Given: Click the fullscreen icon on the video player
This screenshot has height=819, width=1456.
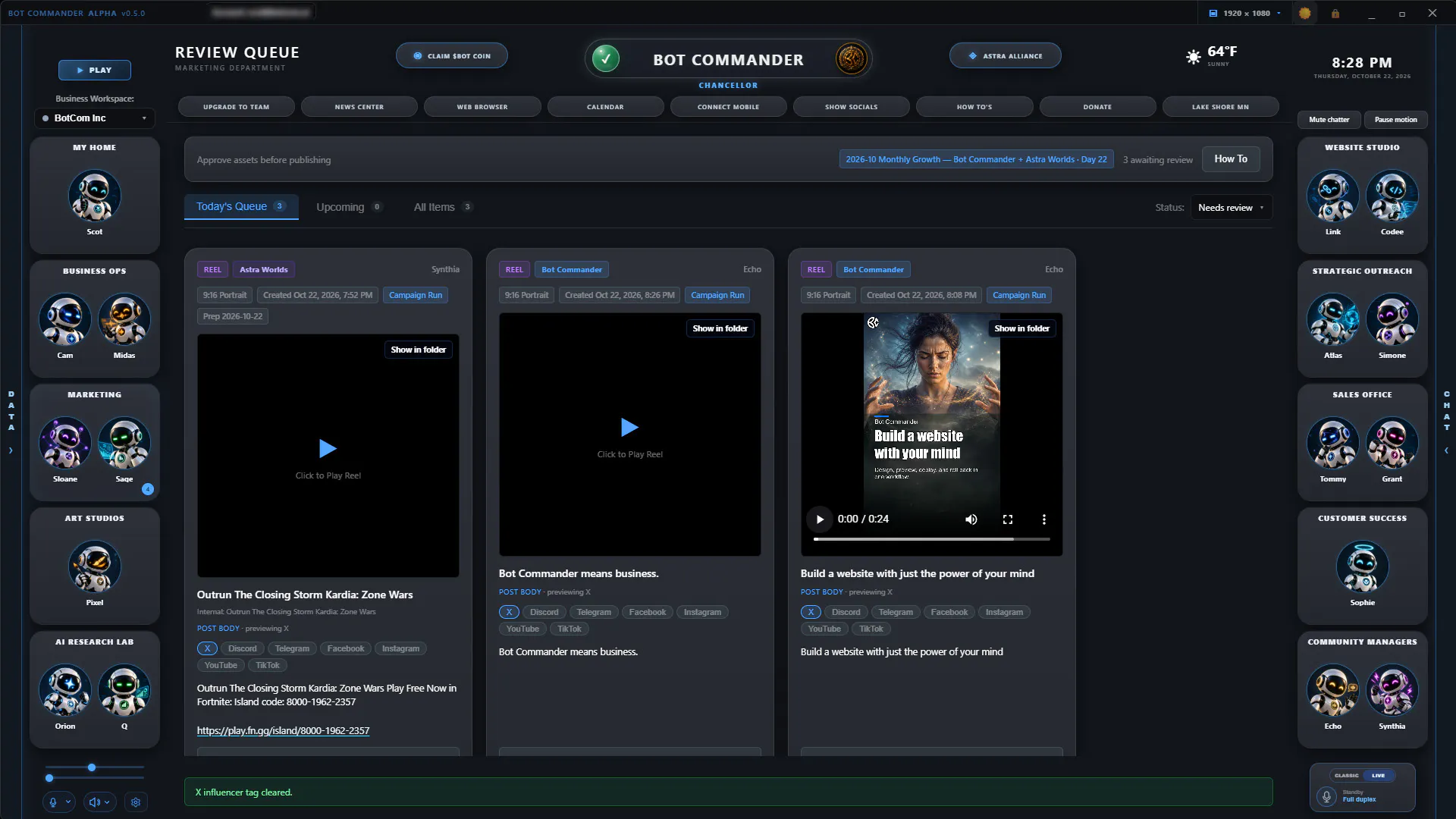Looking at the screenshot, I should [x=1007, y=519].
